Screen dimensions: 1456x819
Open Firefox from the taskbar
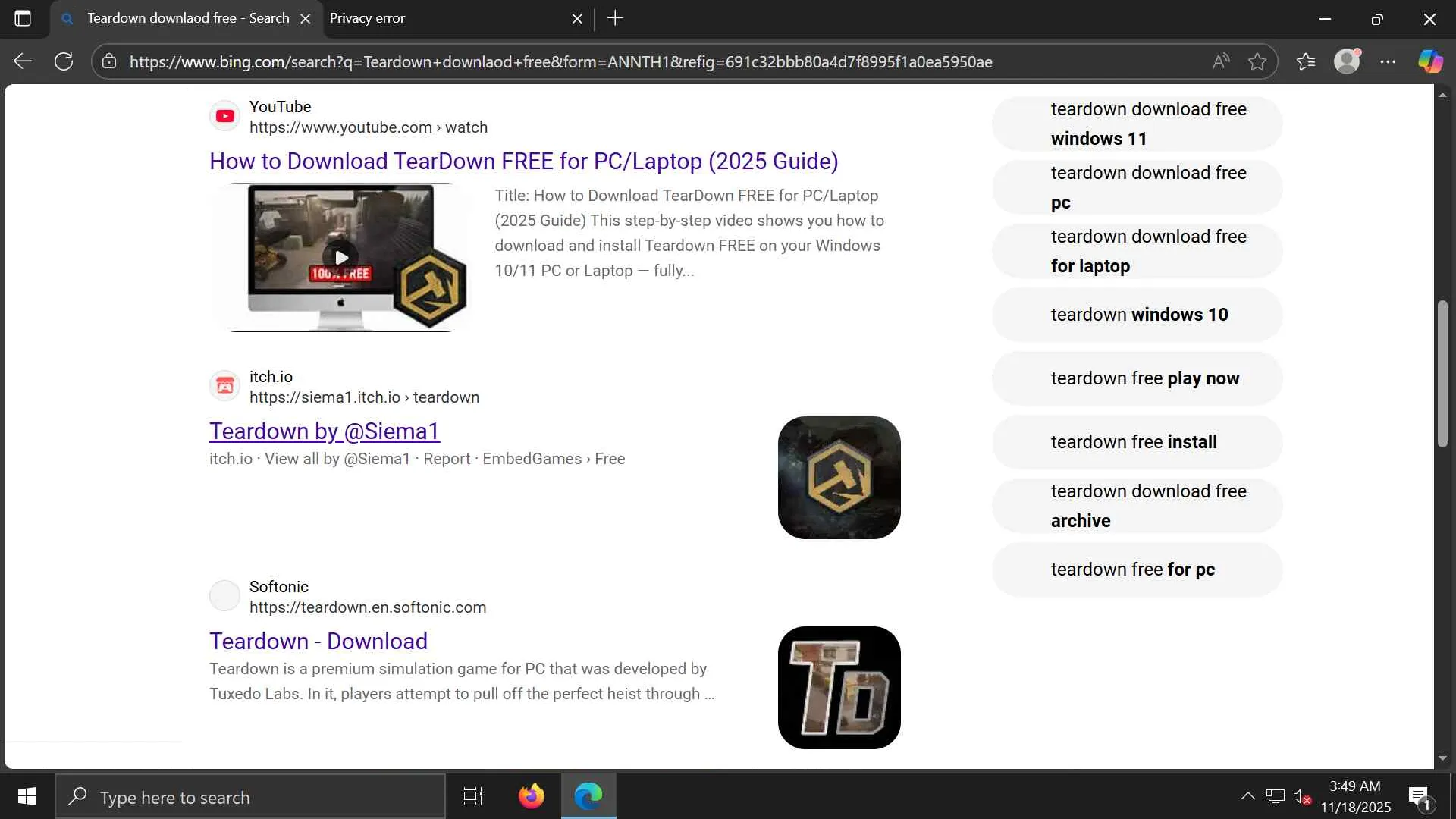531,796
